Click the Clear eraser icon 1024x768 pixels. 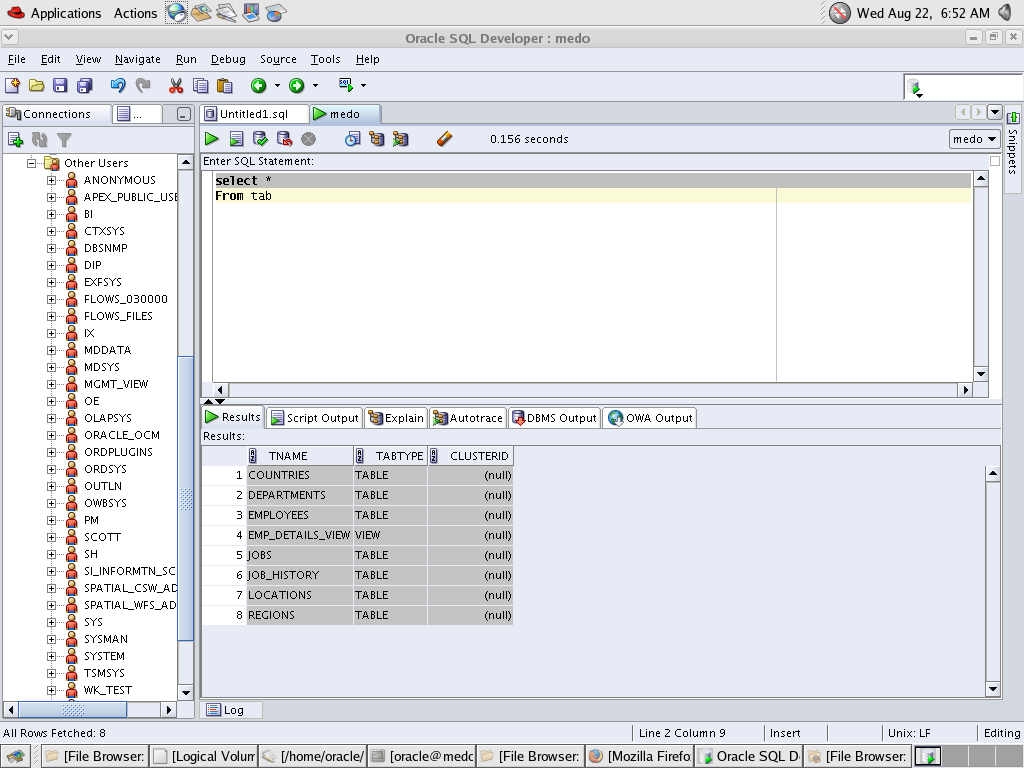pos(444,139)
